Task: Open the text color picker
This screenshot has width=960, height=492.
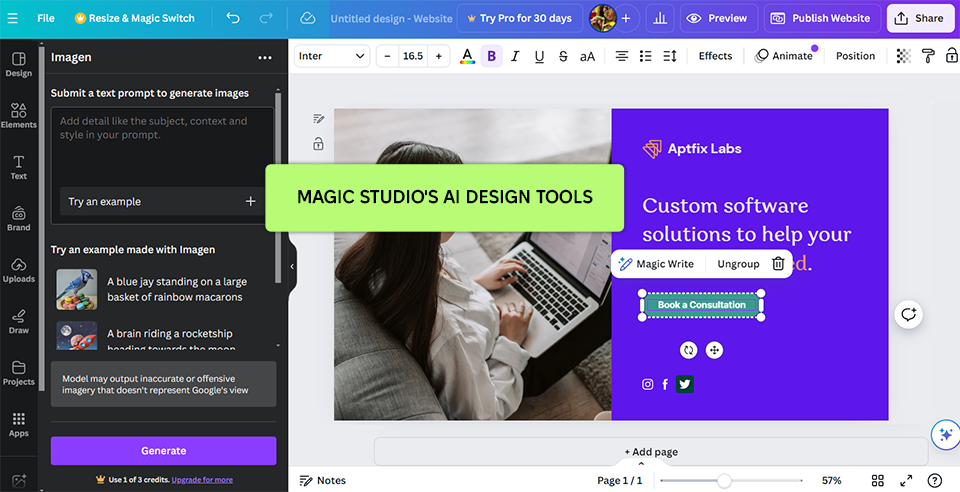Action: click(467, 56)
